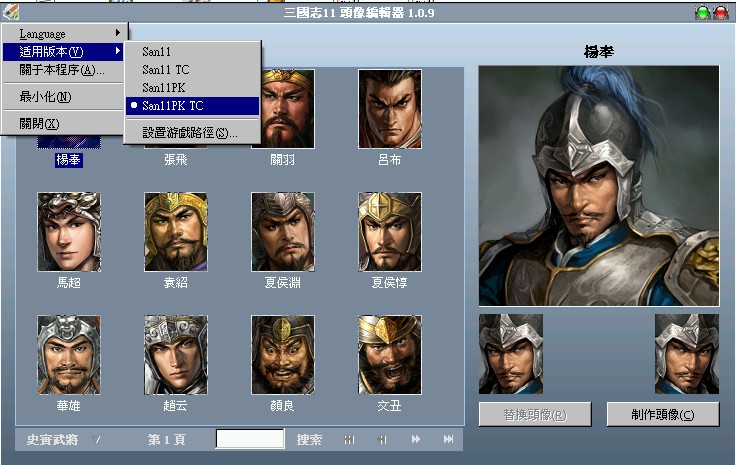Click the large 楊奉 portrait preview
This screenshot has height=465, width=736.
click(599, 186)
